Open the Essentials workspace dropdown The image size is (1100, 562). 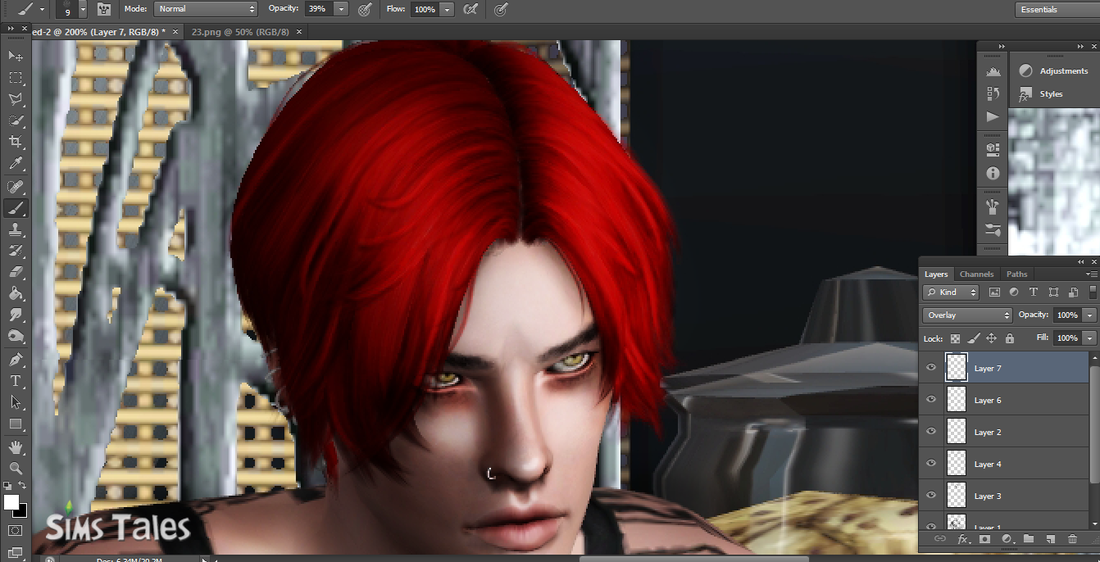point(1057,9)
